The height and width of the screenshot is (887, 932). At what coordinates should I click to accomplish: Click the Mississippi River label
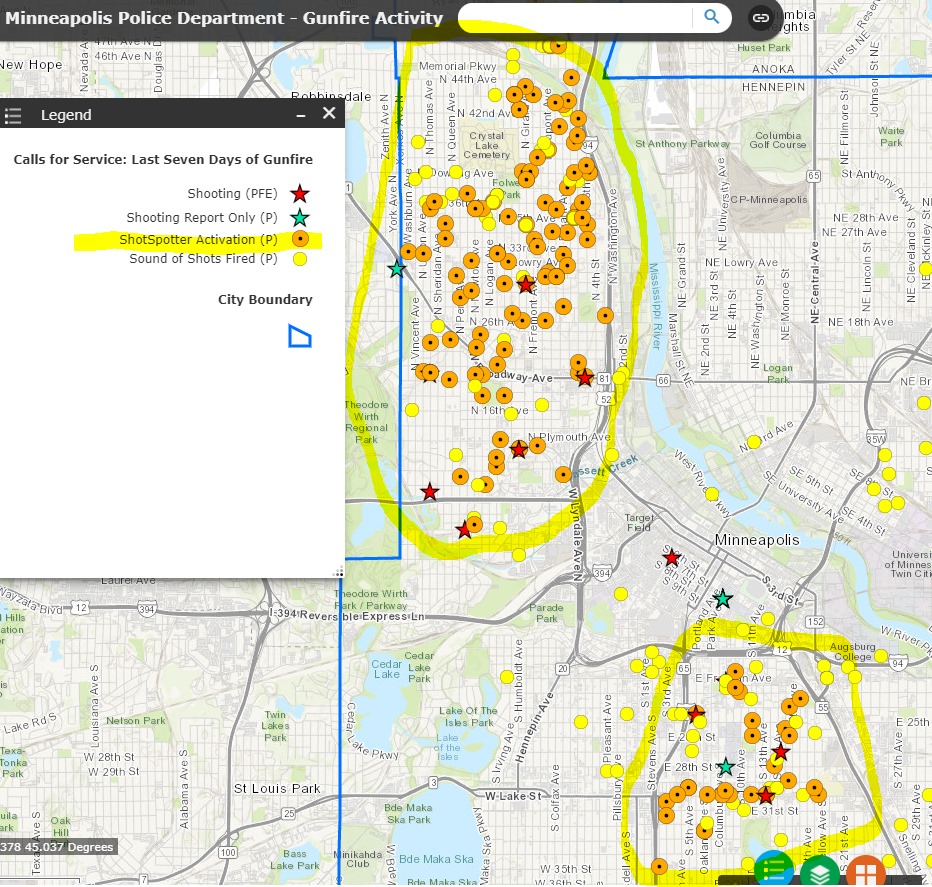tap(654, 306)
